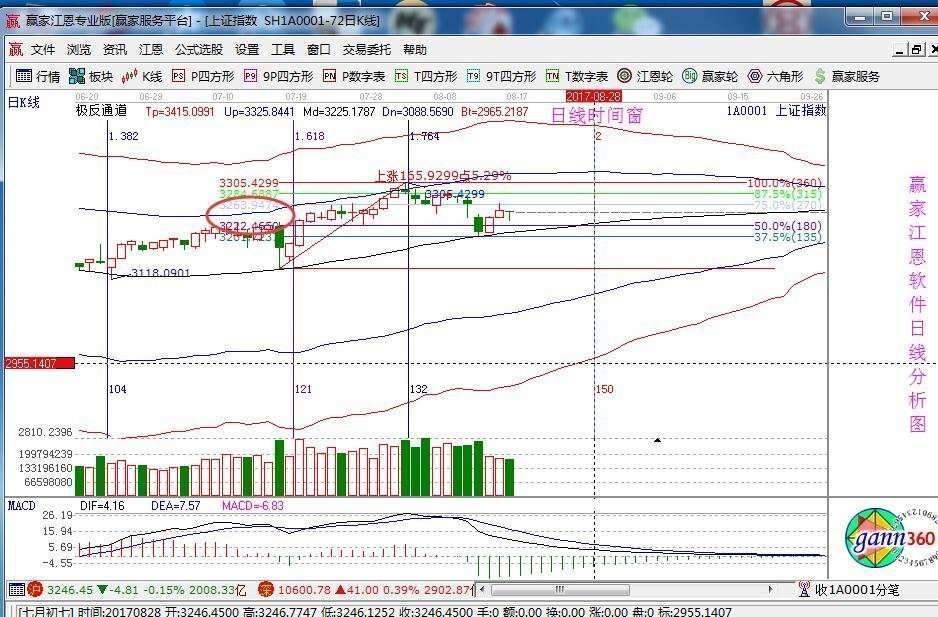Click the gann360 logo
938x617 pixels.
coord(890,538)
